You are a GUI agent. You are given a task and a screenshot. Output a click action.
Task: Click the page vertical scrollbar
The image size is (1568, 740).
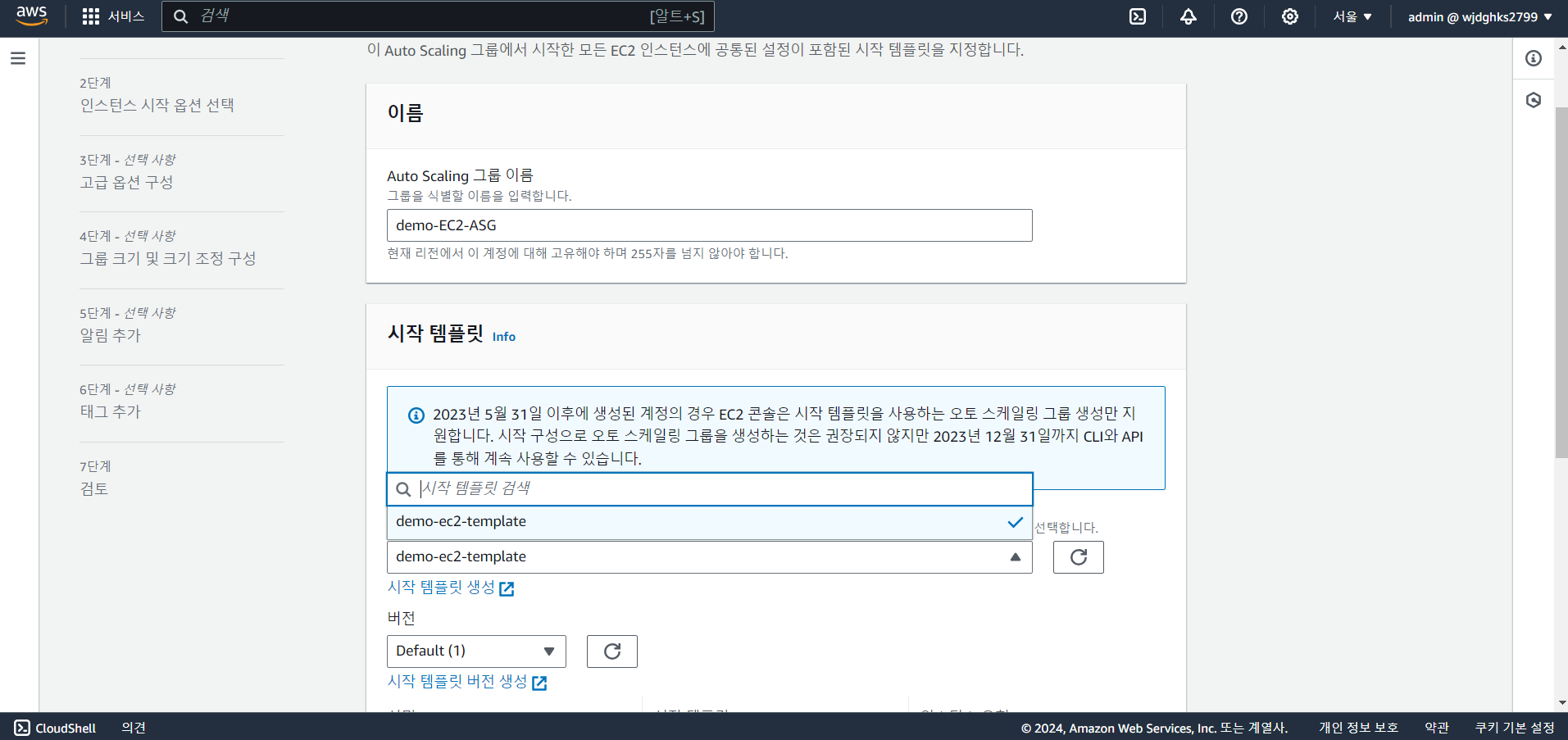click(x=1561, y=282)
